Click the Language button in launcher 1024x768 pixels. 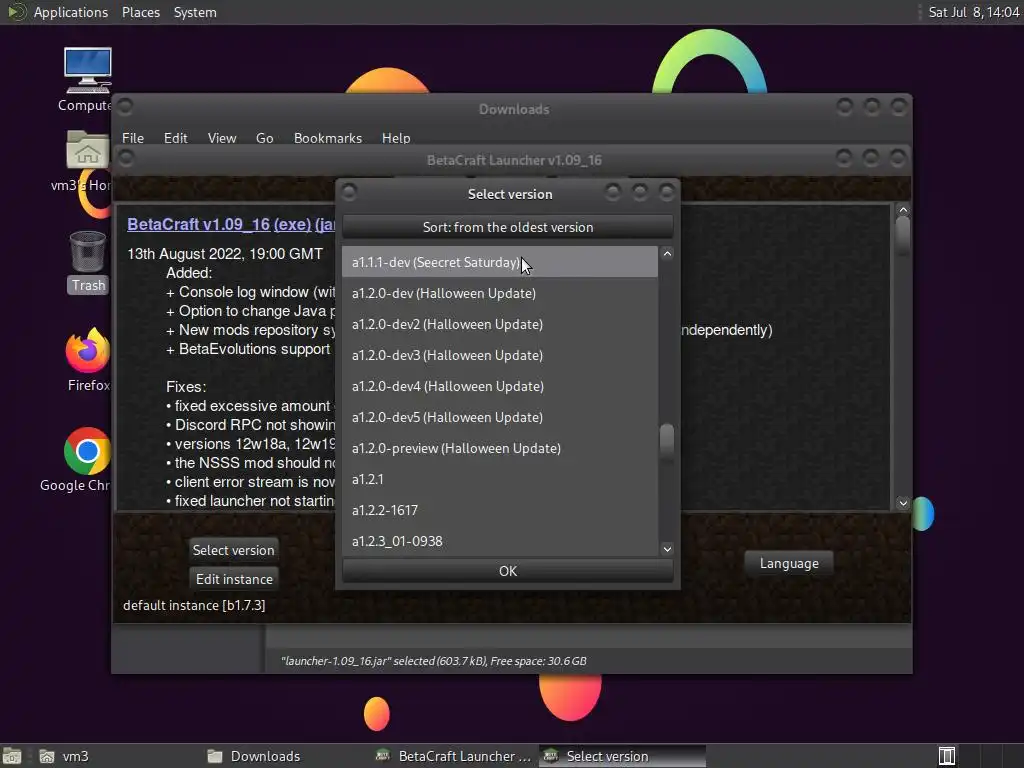click(788, 563)
